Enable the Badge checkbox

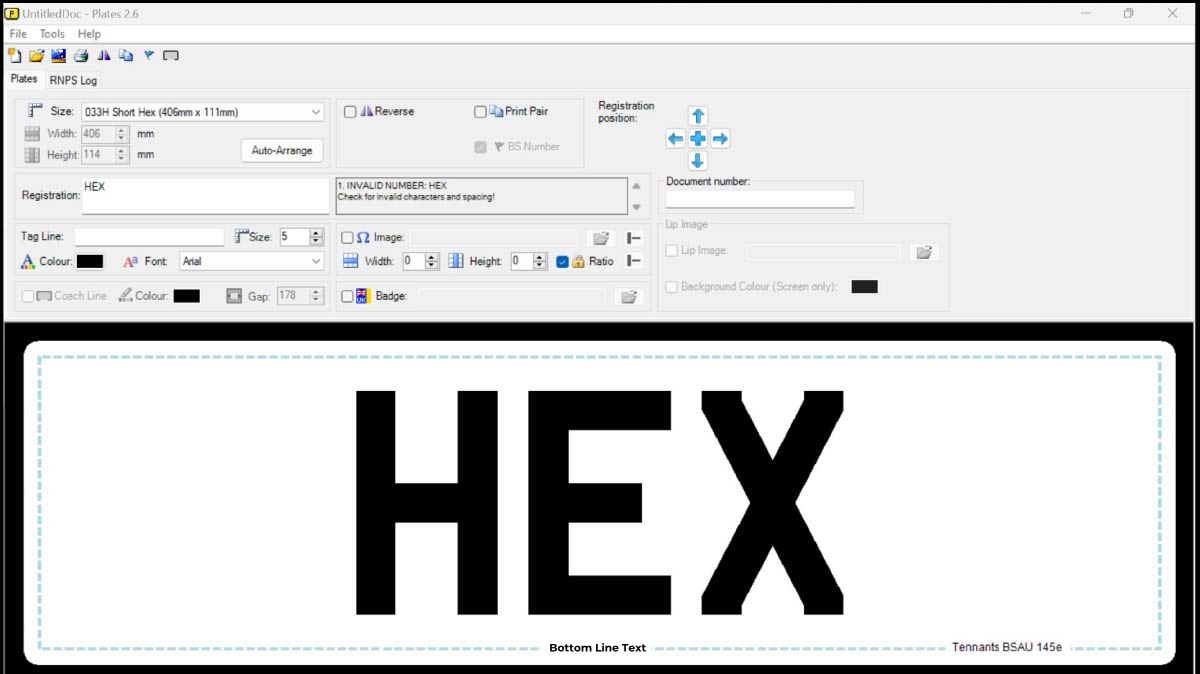click(347, 297)
